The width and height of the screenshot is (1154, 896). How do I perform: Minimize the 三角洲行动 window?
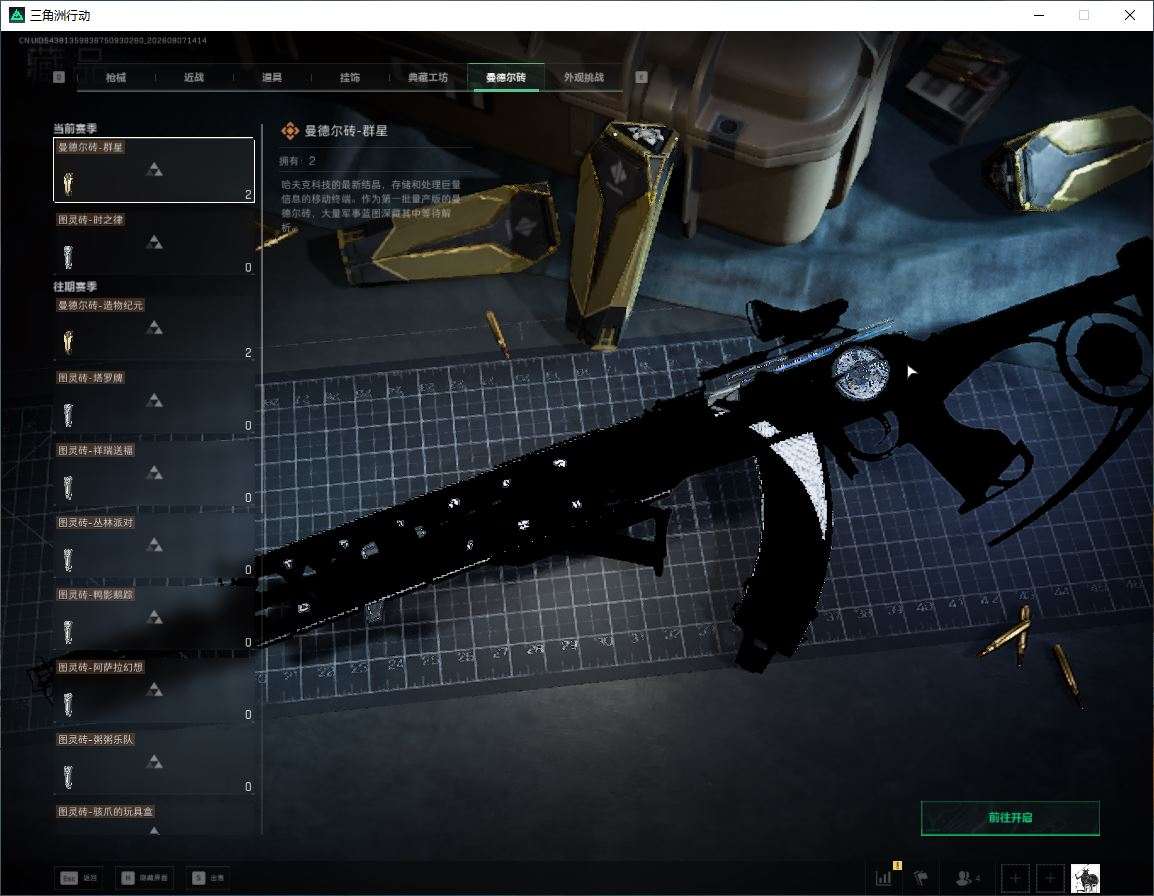tap(1039, 15)
